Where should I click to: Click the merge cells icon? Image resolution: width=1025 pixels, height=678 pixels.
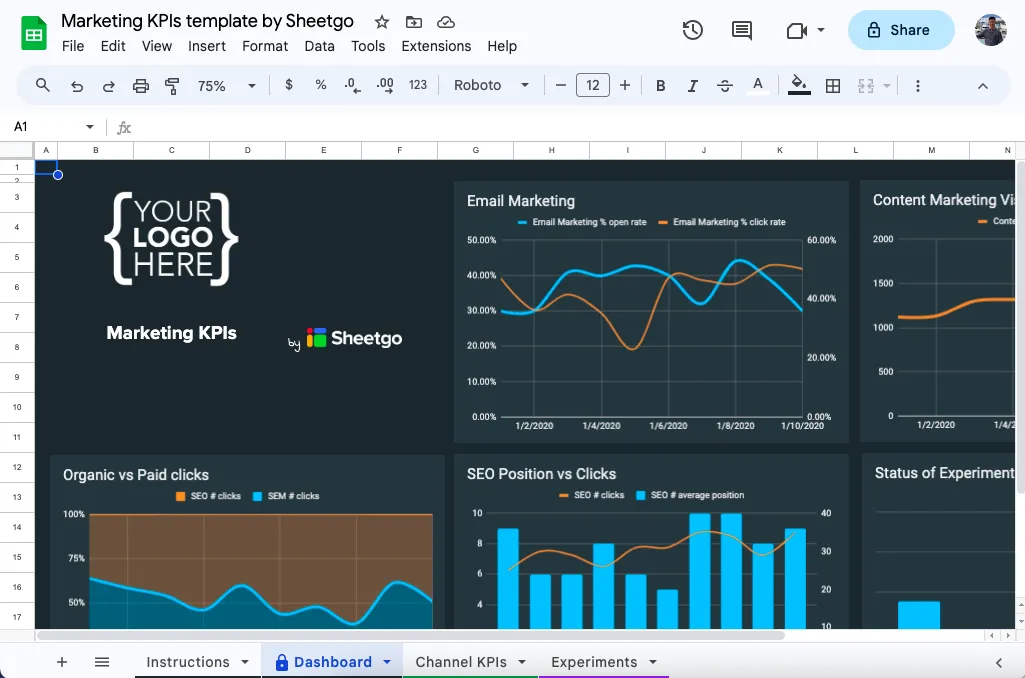865,86
